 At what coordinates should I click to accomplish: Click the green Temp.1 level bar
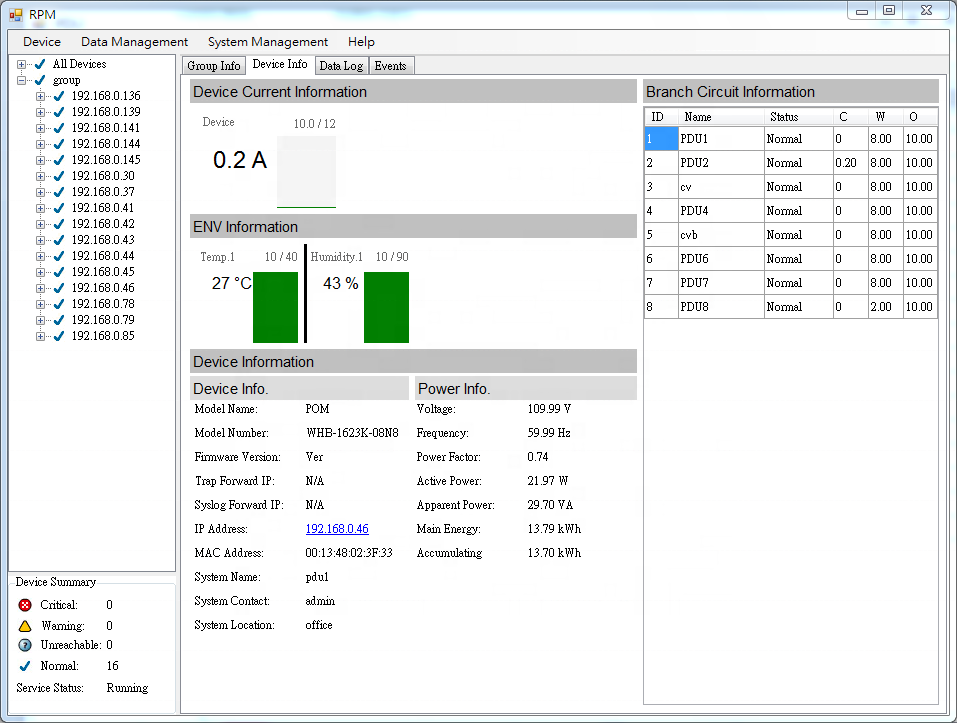point(275,307)
